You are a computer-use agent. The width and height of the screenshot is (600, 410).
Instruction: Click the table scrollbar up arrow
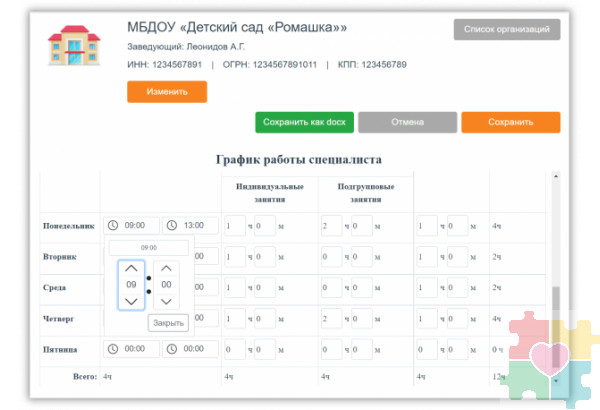556,176
